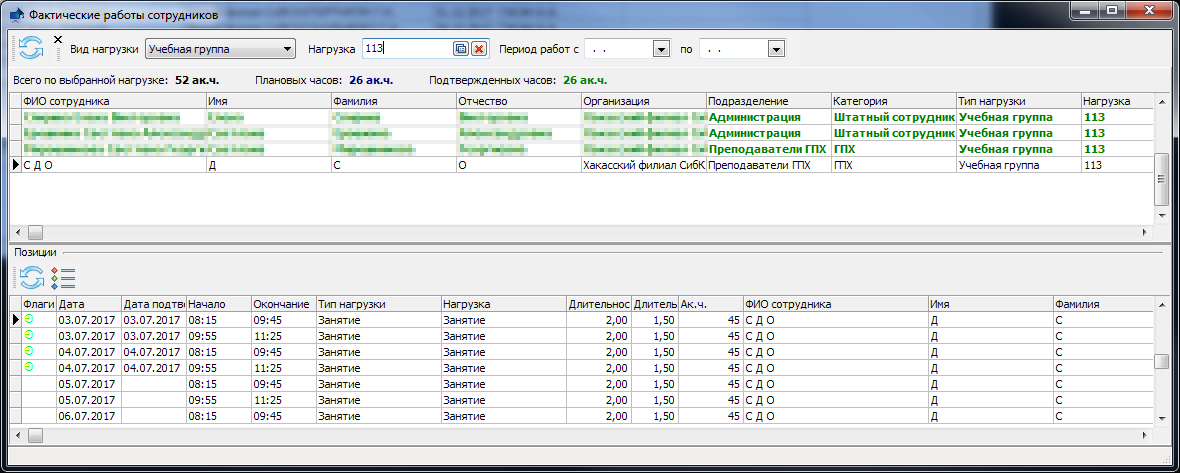Click the row indicator arrow of С Д О row
1180x473 pixels.
pyautogui.click(x=15, y=165)
